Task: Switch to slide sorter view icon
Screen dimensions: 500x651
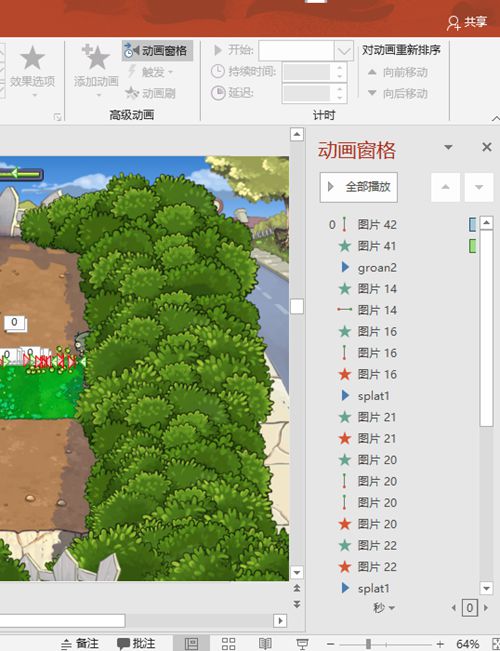Action: pyautogui.click(x=228, y=644)
